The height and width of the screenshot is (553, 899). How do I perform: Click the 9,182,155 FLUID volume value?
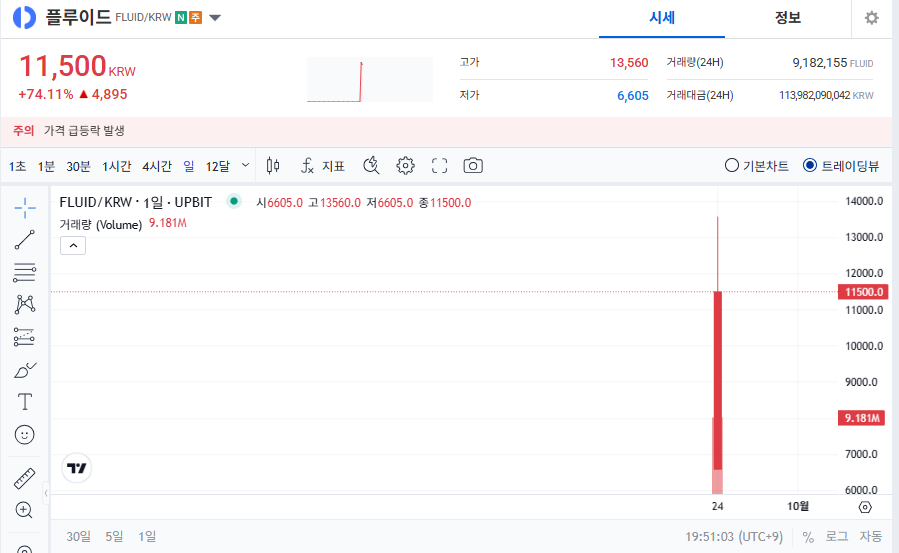[832, 63]
